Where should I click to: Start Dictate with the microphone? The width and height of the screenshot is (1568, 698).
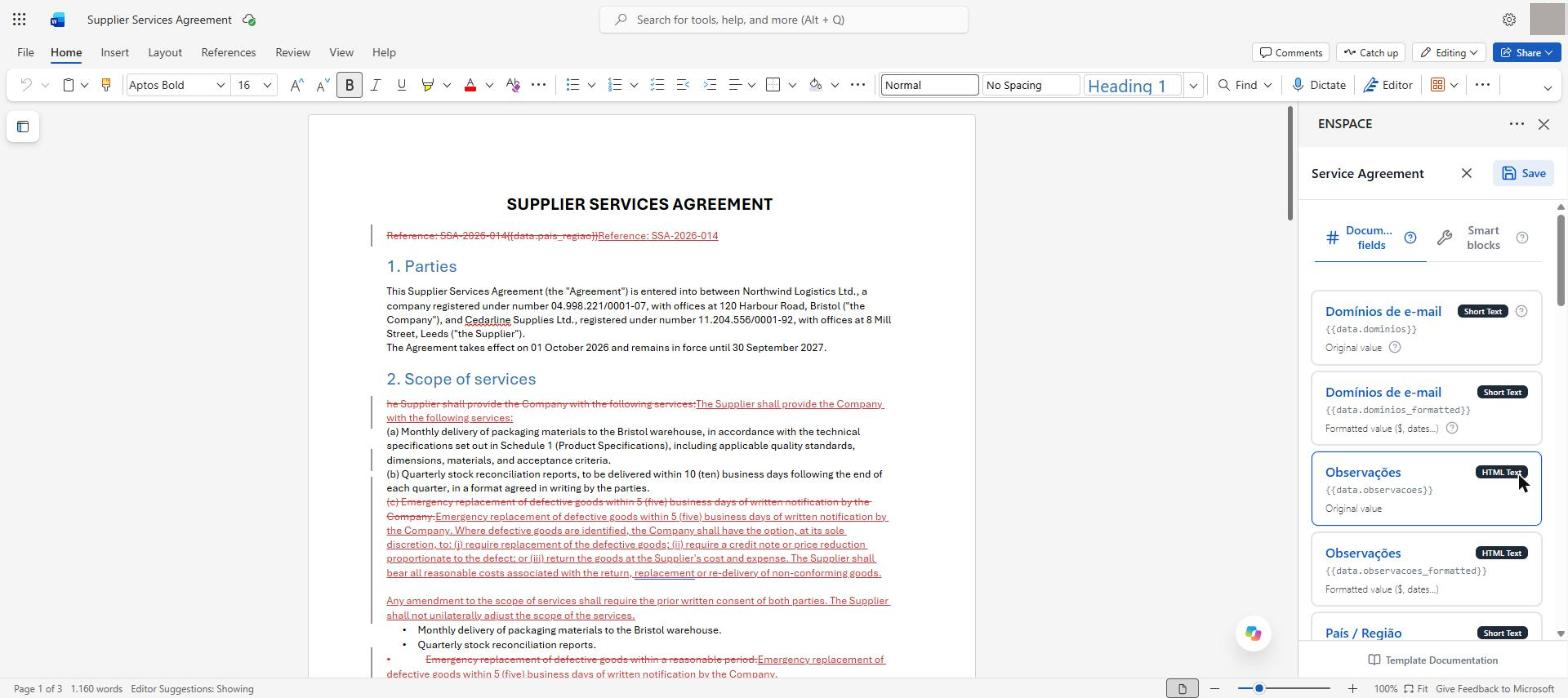click(1319, 85)
